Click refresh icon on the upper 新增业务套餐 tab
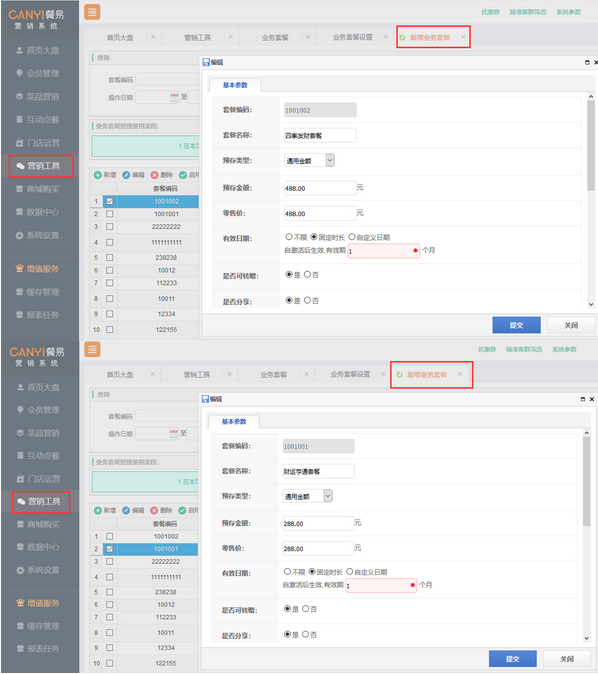The width and height of the screenshot is (598, 674). pyautogui.click(x=402, y=37)
